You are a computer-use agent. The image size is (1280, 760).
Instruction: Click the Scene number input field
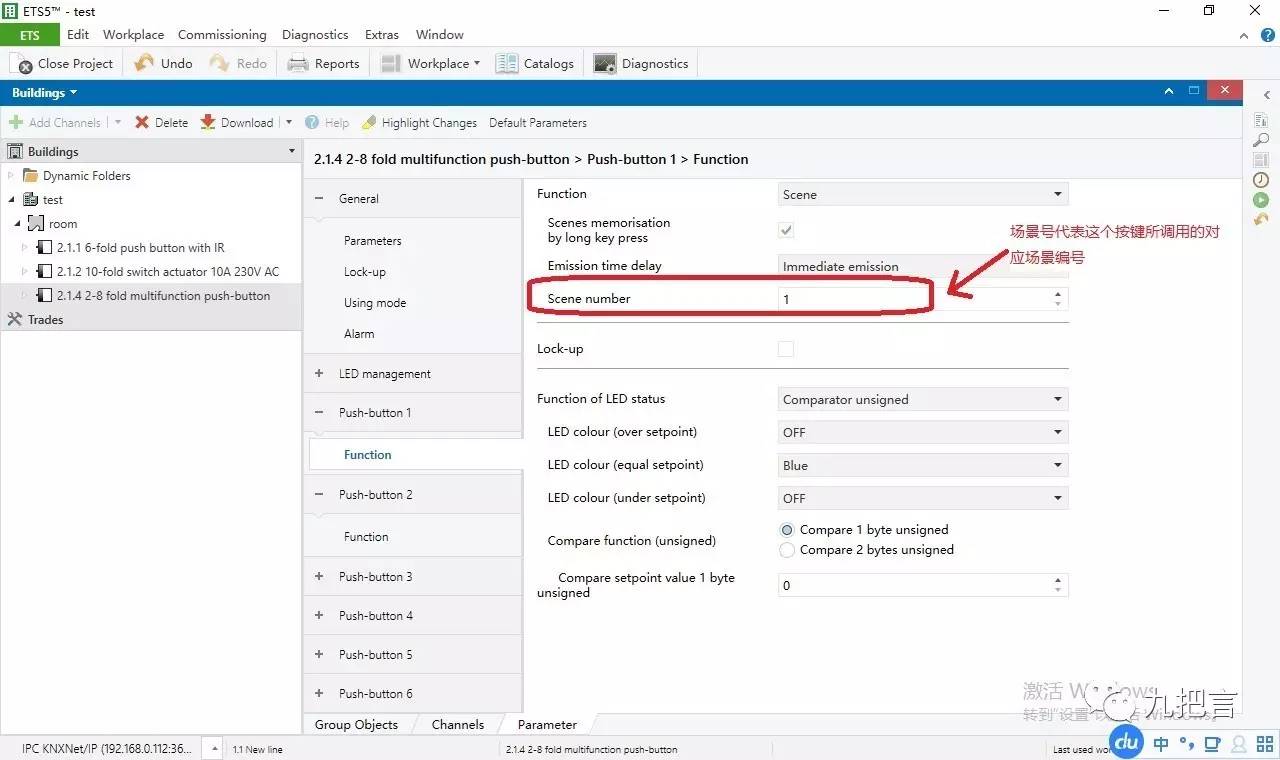point(914,299)
